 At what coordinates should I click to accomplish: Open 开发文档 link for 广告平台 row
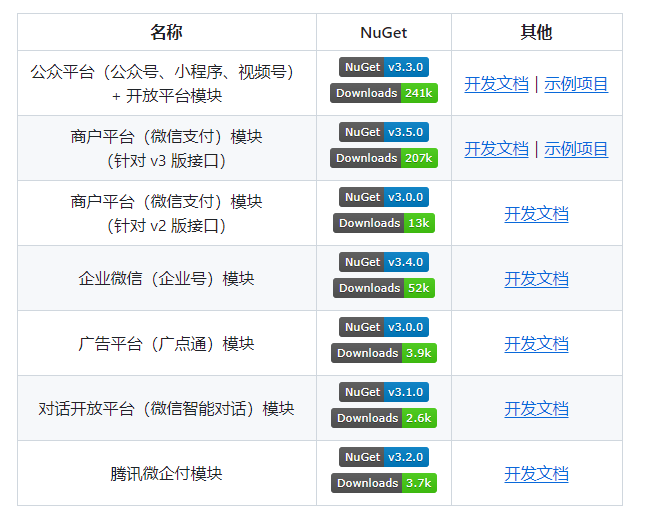click(536, 344)
